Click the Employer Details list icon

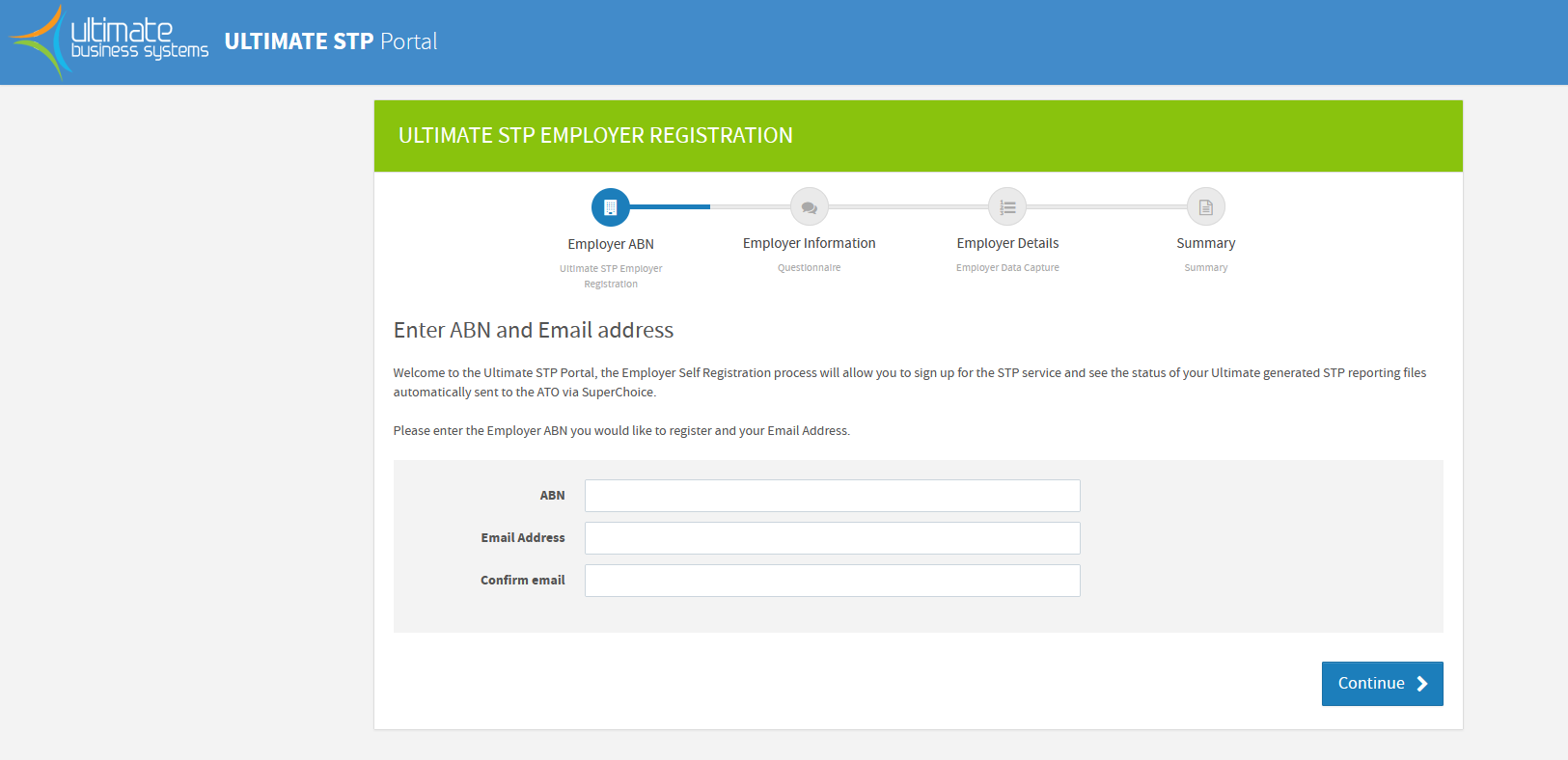pos(1007,206)
